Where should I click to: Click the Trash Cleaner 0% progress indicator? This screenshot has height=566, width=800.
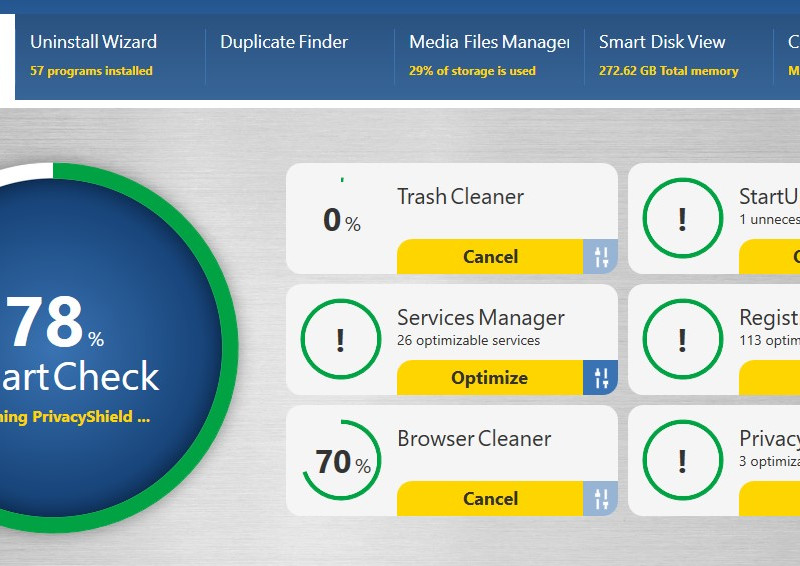click(x=341, y=219)
